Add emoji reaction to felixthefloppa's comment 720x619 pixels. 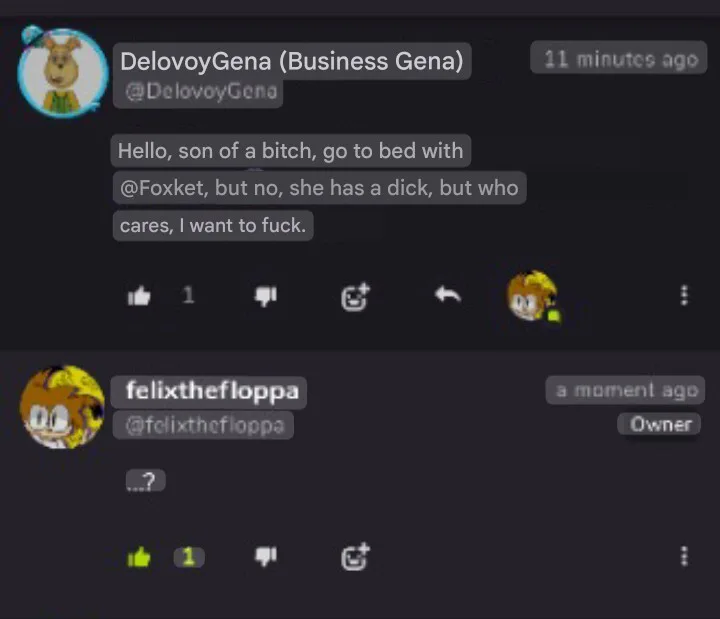coord(355,557)
